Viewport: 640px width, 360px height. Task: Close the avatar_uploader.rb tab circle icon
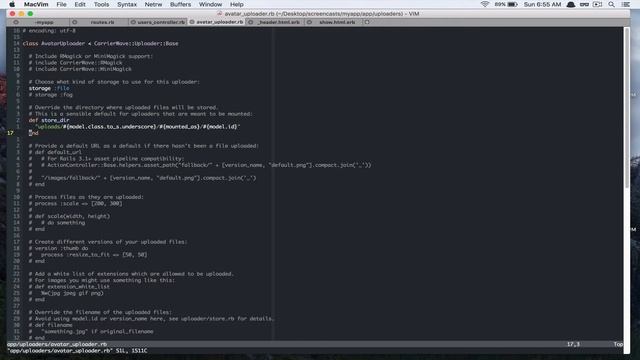192,22
